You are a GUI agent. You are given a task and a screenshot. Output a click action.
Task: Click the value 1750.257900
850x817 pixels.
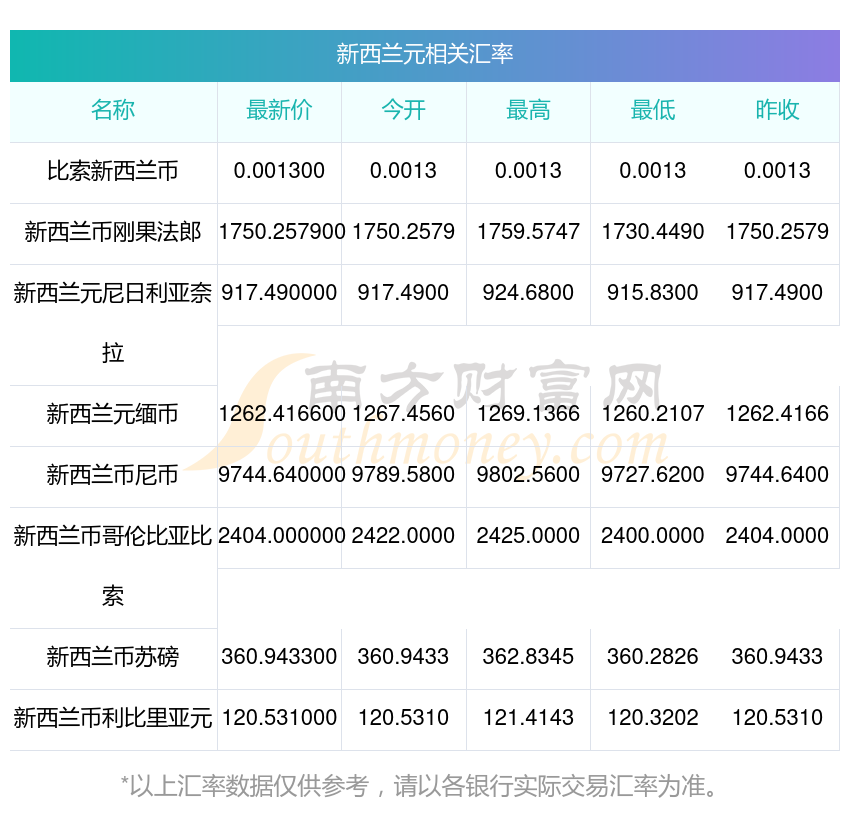coord(282,231)
